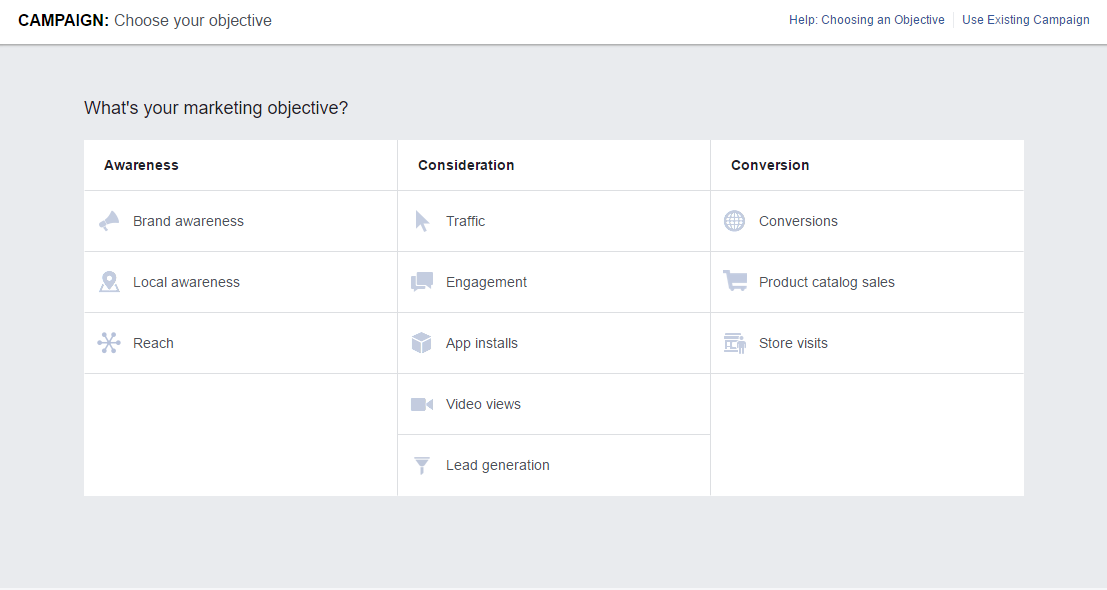Open Help: Choosing an Objective link
The height and width of the screenshot is (590, 1107).
866,20
